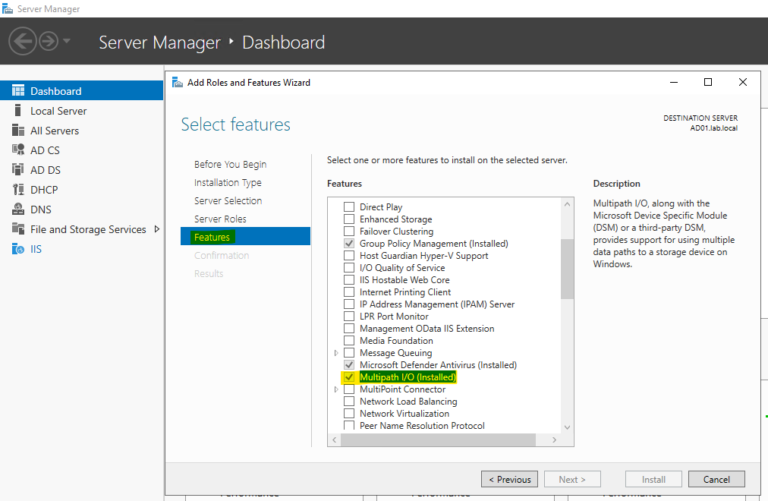Viewport: 768px width, 501px height.
Task: Select the Local Server icon in sidebar
Action: tap(18, 111)
